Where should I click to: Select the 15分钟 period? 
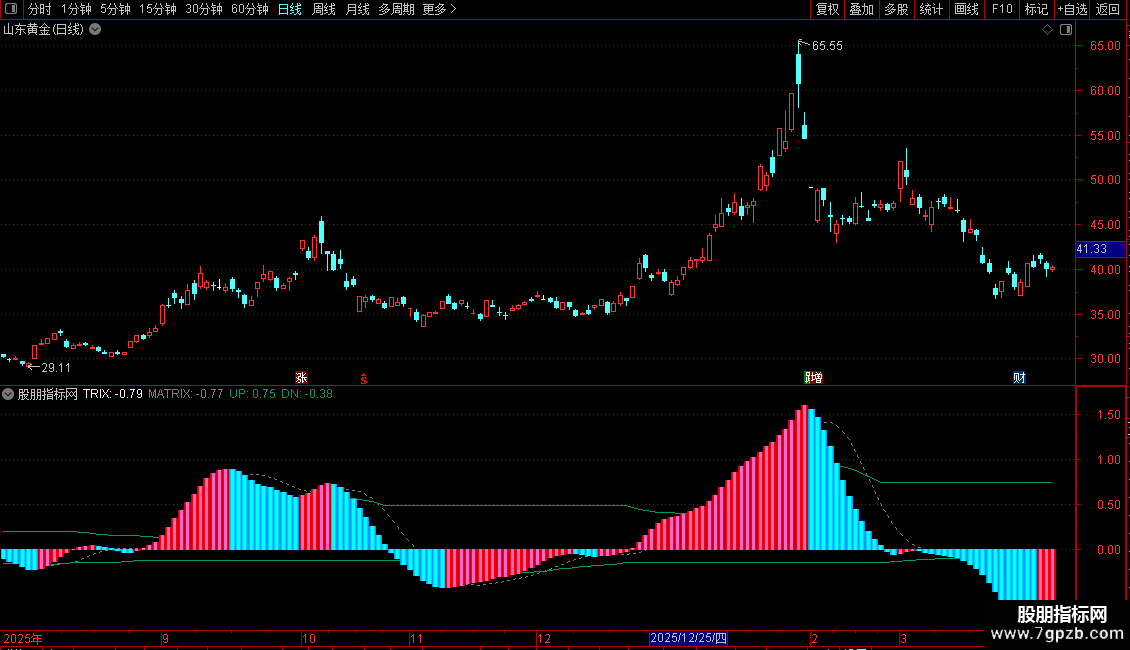coord(158,9)
